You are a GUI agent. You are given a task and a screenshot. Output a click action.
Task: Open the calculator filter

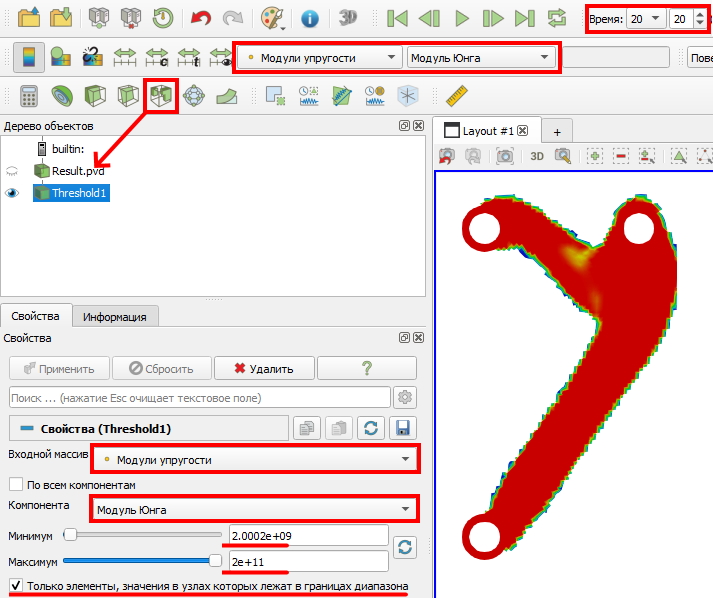pyautogui.click(x=29, y=96)
